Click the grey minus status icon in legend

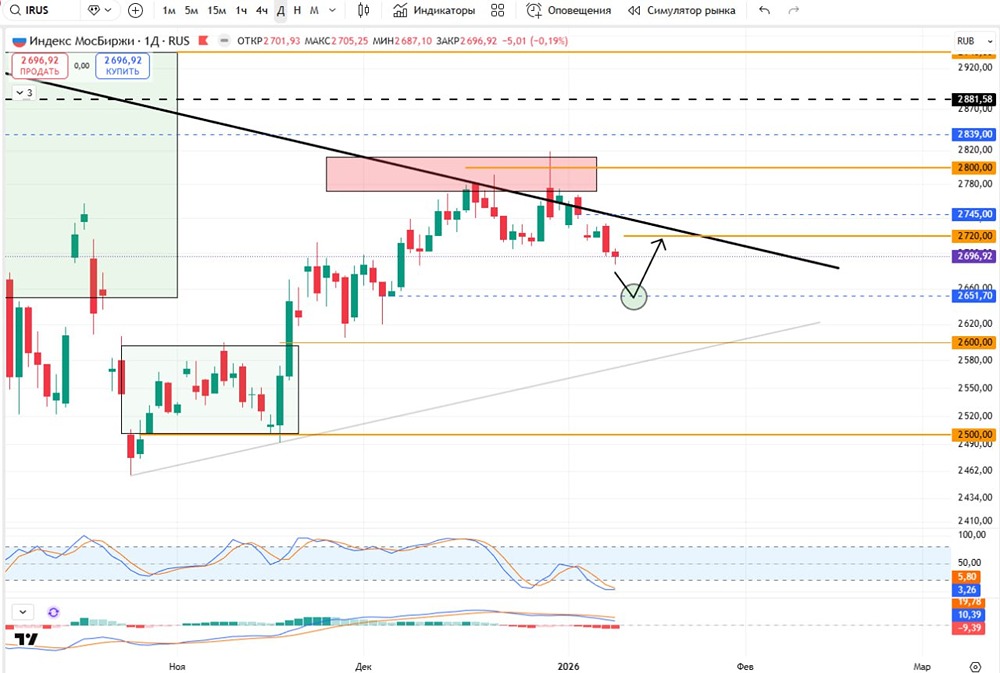pyautogui.click(x=224, y=41)
